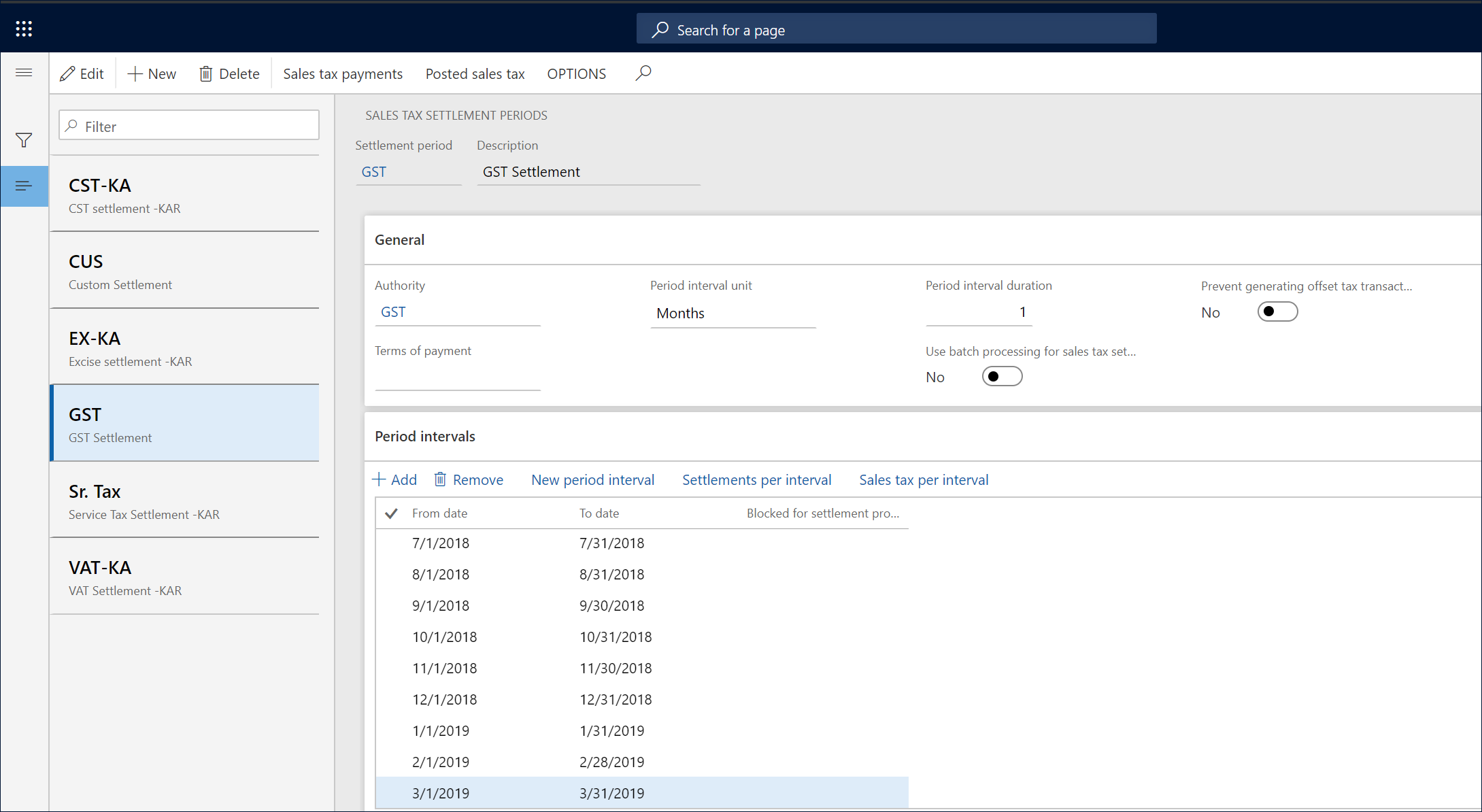The image size is (1482, 812).
Task: Click the 10/31/2018 To date cell
Action: coord(616,637)
